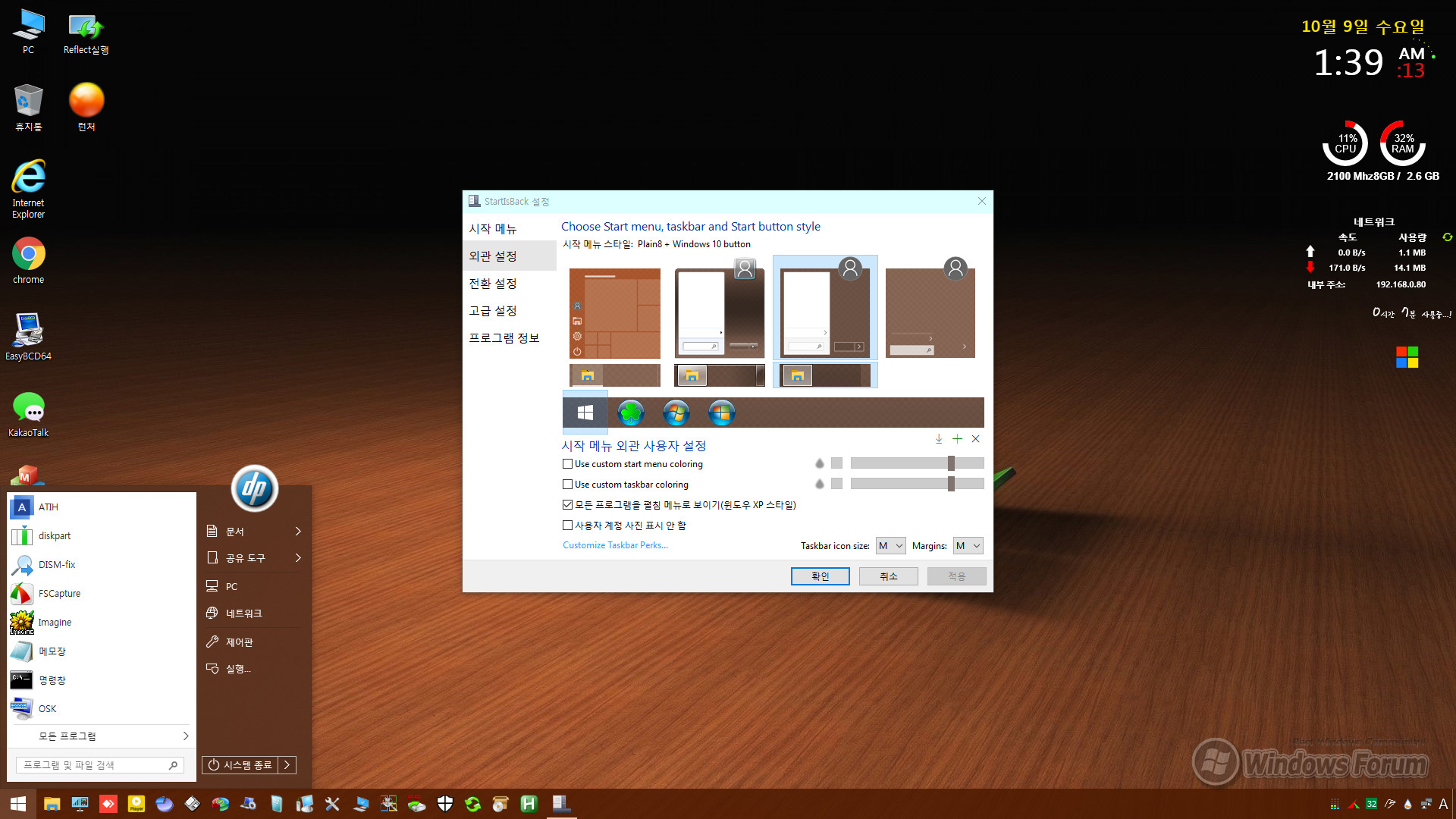Viewport: 1456px width, 819px height.
Task: Expand 모든 프로그램 list
Action: pos(101,736)
